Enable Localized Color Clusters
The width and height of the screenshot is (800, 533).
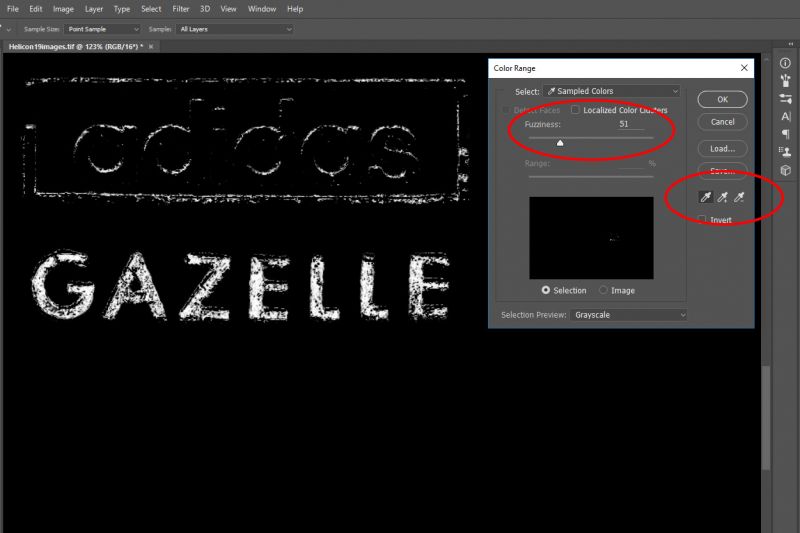tap(575, 110)
